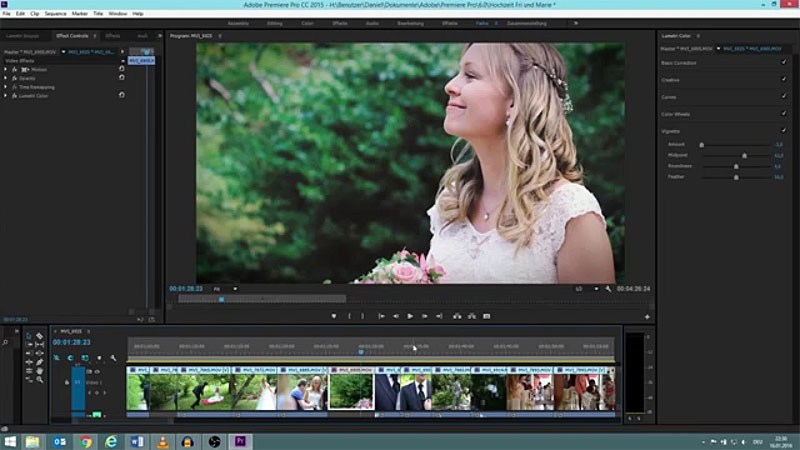Toggle the Lumetri Color fx switch

click(x=14, y=95)
